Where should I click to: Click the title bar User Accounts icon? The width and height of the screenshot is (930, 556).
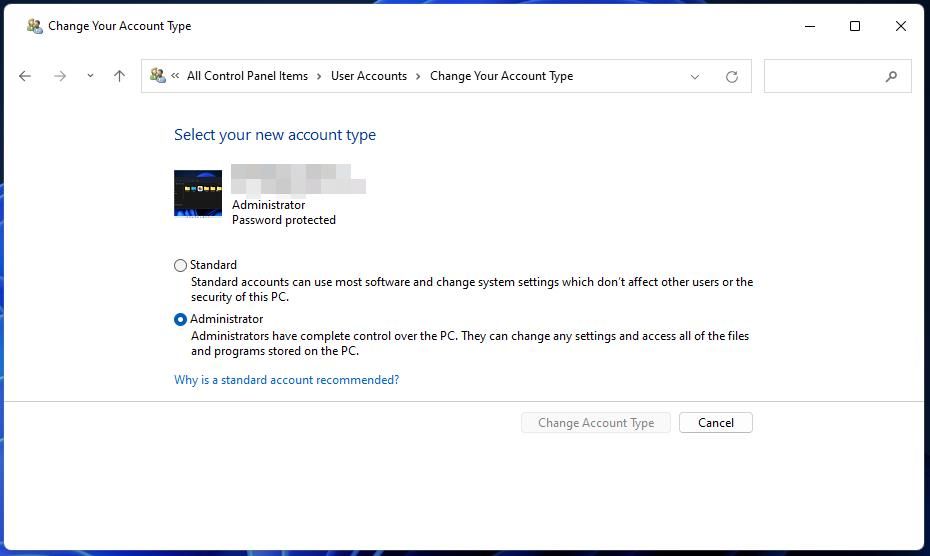click(x=34, y=26)
